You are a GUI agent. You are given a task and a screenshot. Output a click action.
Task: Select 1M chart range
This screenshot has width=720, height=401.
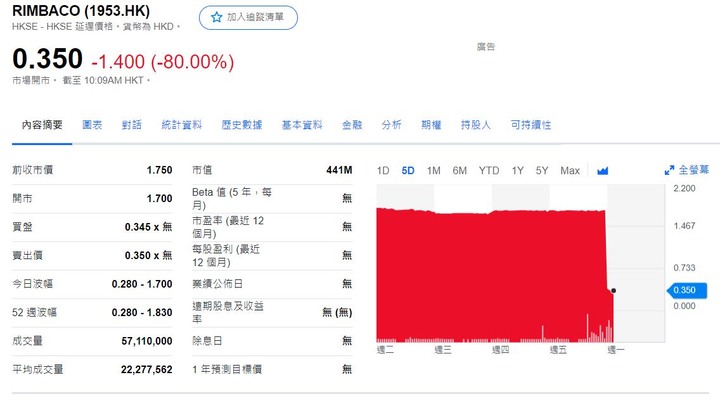pos(433,171)
